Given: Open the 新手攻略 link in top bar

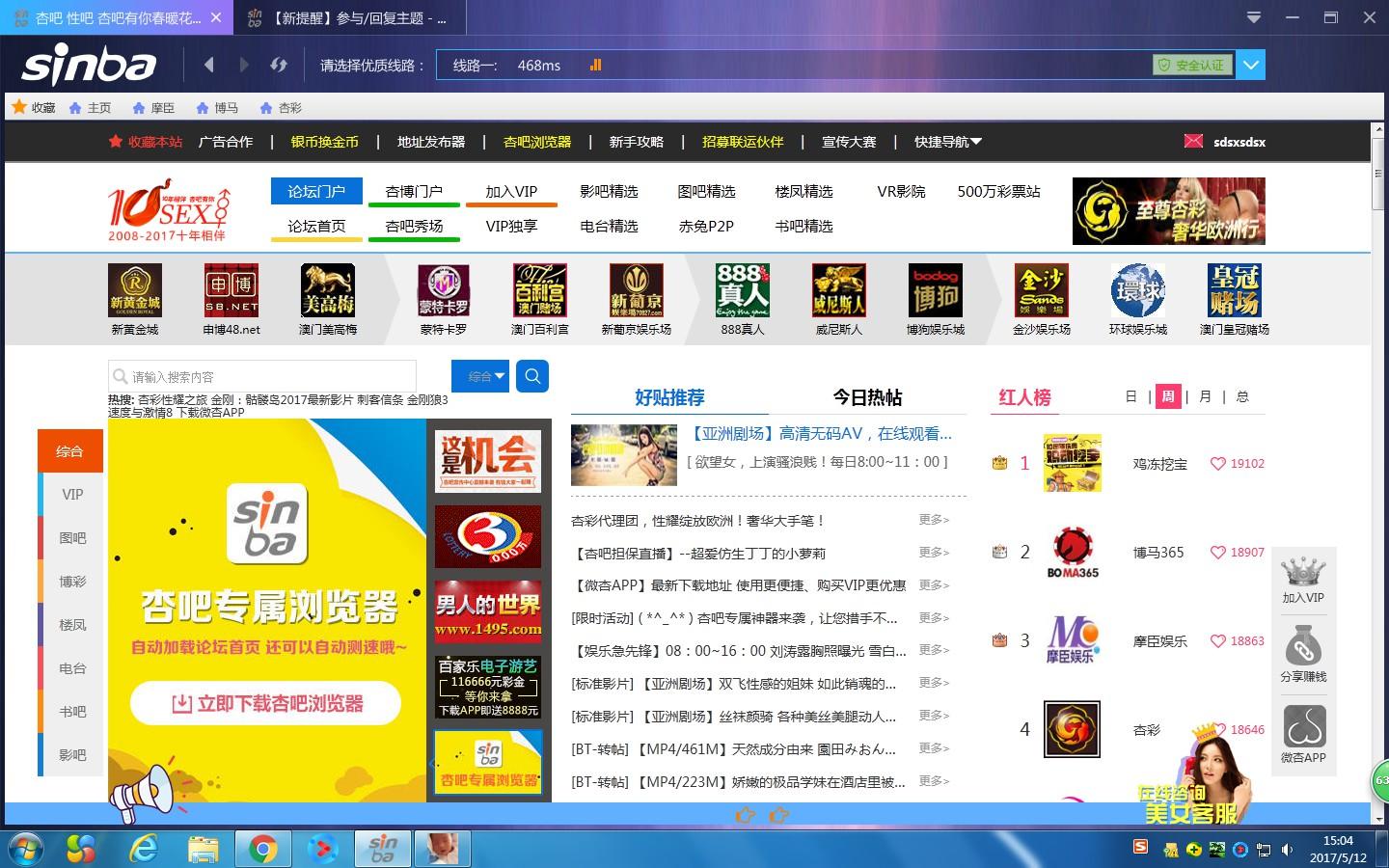Looking at the screenshot, I should (637, 142).
